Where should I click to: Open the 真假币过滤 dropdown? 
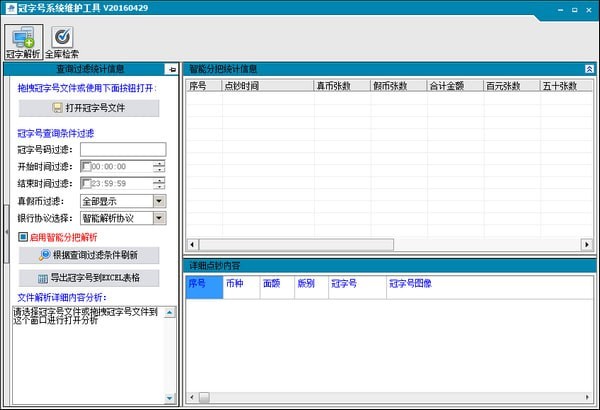(159, 201)
